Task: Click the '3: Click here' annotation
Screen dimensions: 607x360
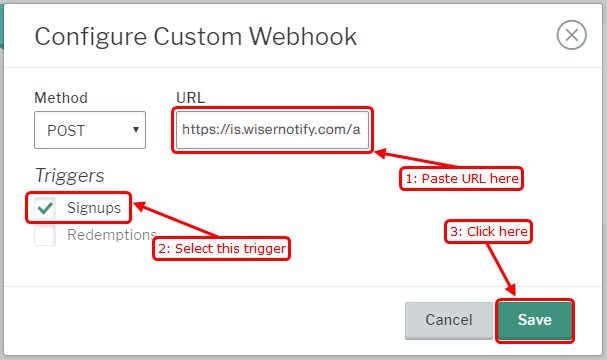Action: tap(489, 231)
